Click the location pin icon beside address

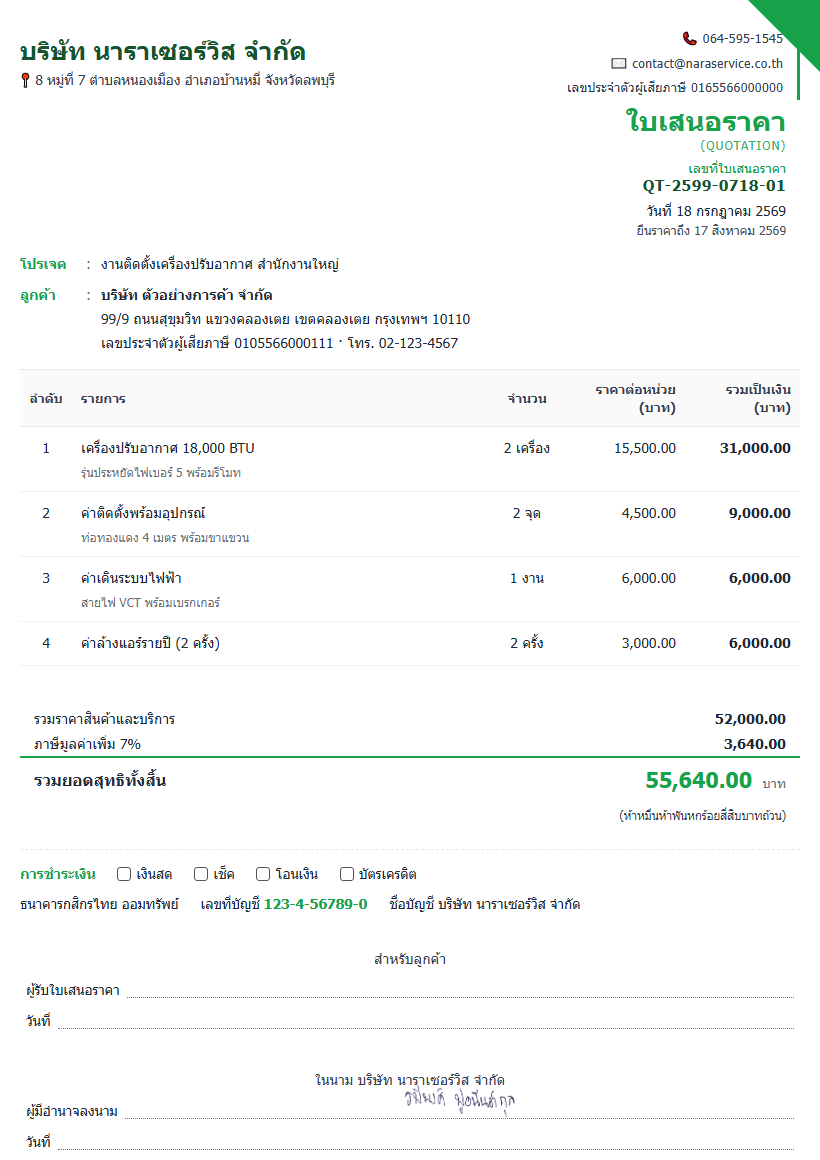point(25,80)
